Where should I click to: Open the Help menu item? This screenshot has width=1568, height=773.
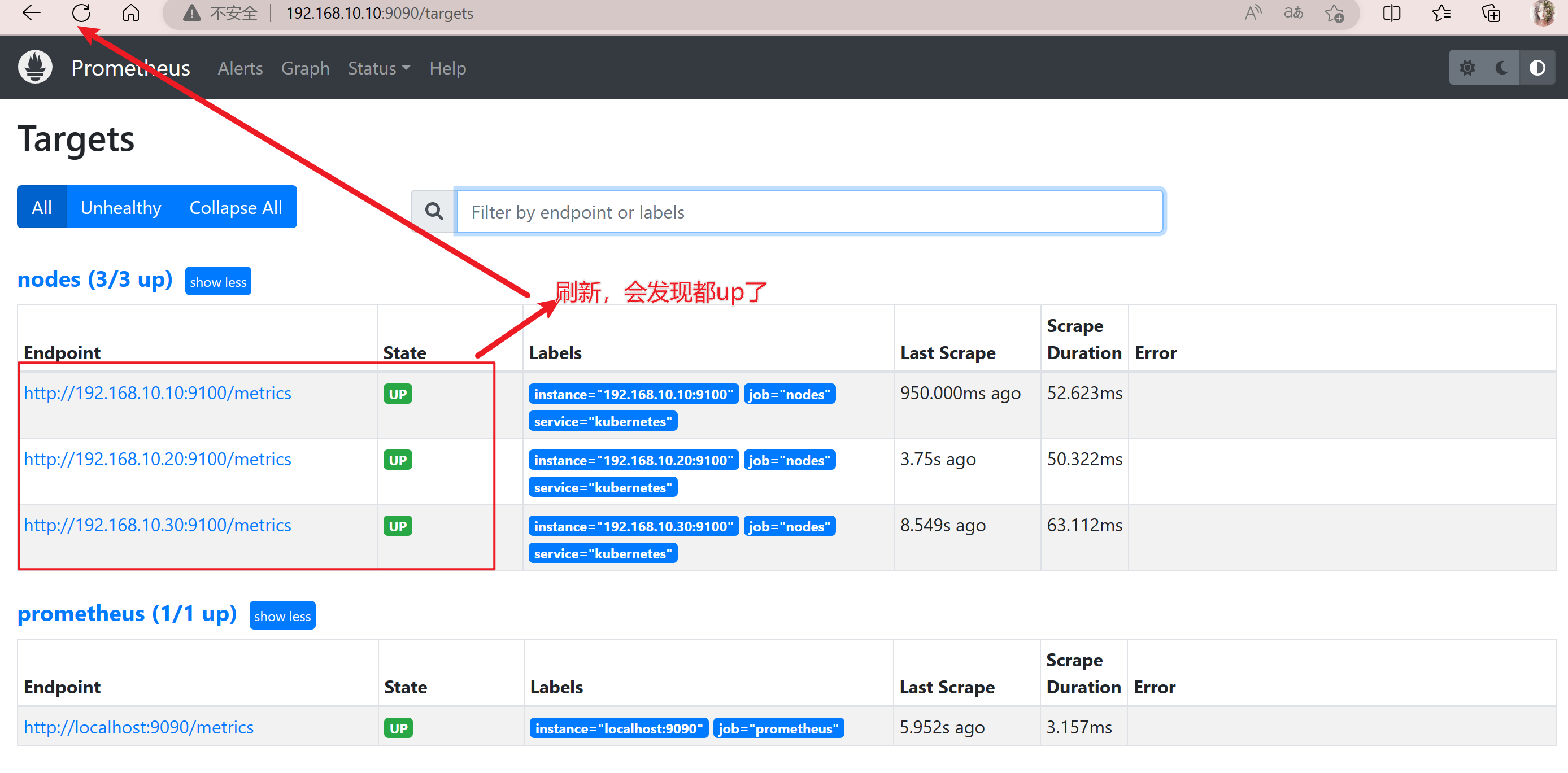click(447, 68)
